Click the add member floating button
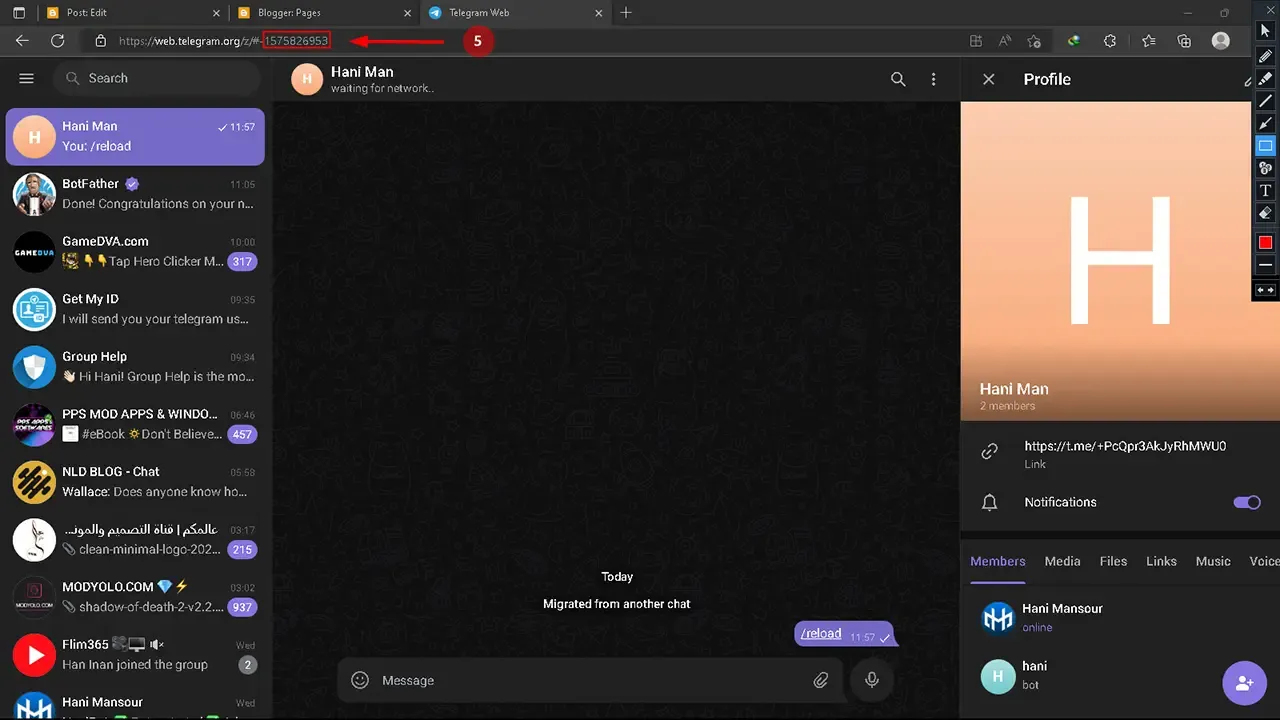This screenshot has height=720, width=1280. (x=1244, y=683)
